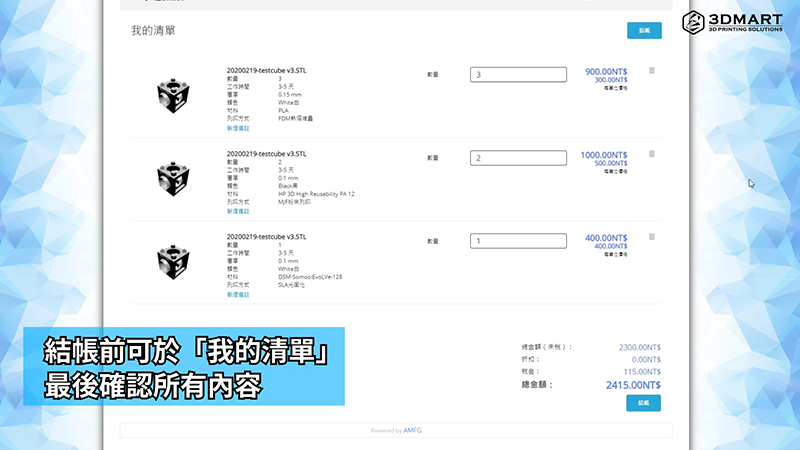Add a note to the SLA item
The width and height of the screenshot is (800, 450).
pyautogui.click(x=238, y=295)
